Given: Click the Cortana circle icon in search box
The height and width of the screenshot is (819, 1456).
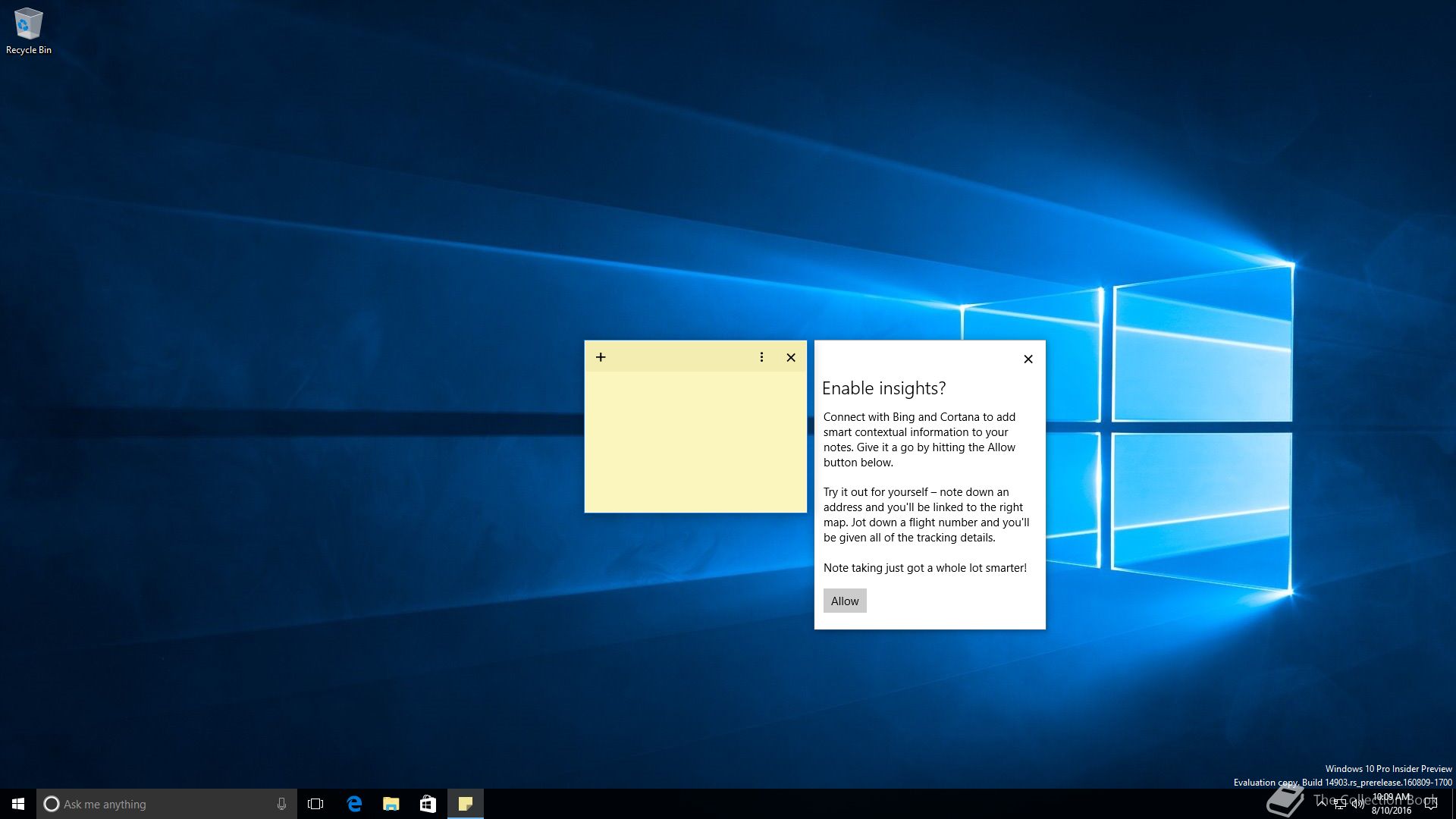Looking at the screenshot, I should (x=51, y=804).
